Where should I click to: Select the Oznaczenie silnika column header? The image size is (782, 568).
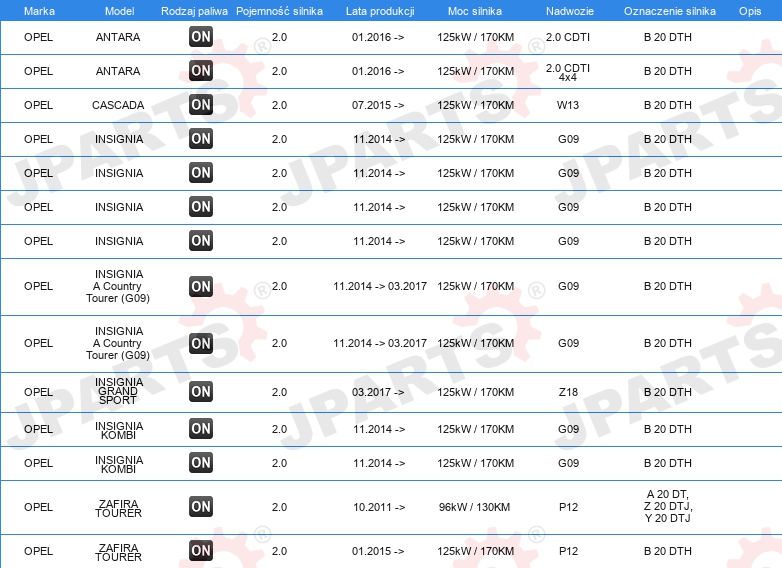click(x=670, y=11)
